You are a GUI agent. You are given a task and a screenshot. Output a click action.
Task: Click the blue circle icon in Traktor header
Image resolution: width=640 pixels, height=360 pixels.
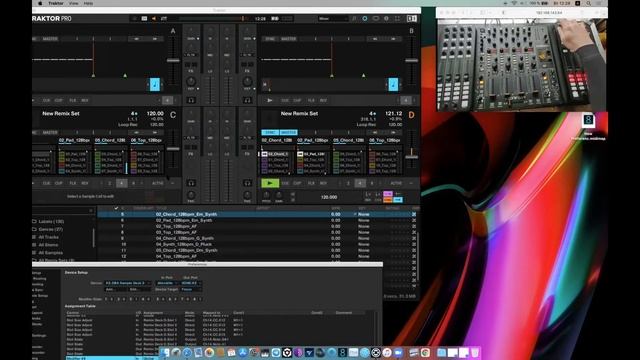coord(364,19)
